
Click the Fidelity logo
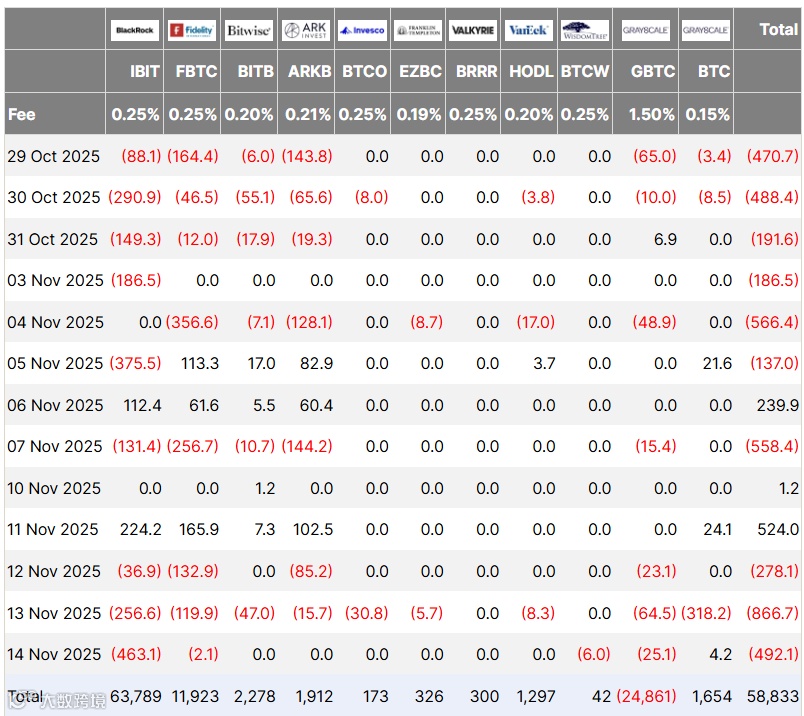coord(192,30)
